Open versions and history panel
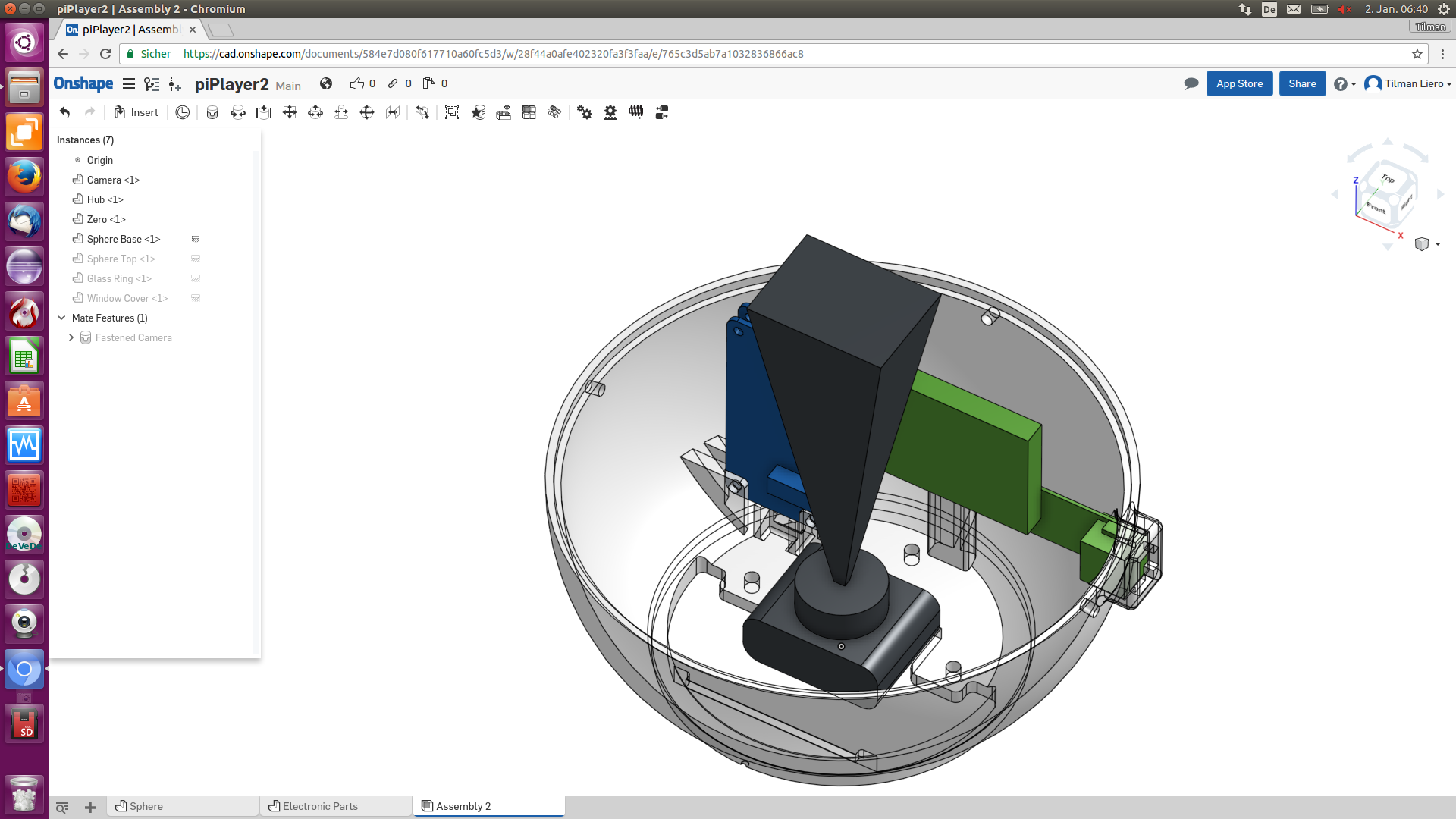Viewport: 1456px width, 819px height. pyautogui.click(x=152, y=84)
